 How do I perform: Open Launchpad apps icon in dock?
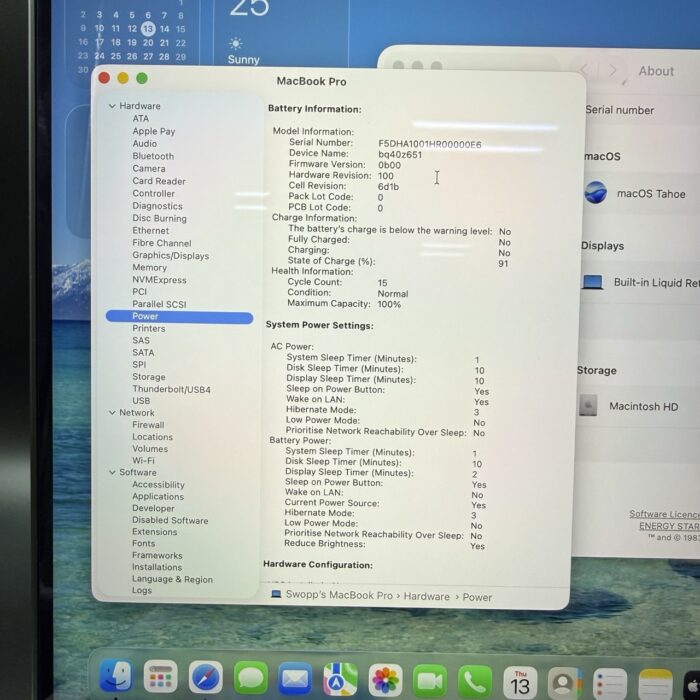point(160,677)
